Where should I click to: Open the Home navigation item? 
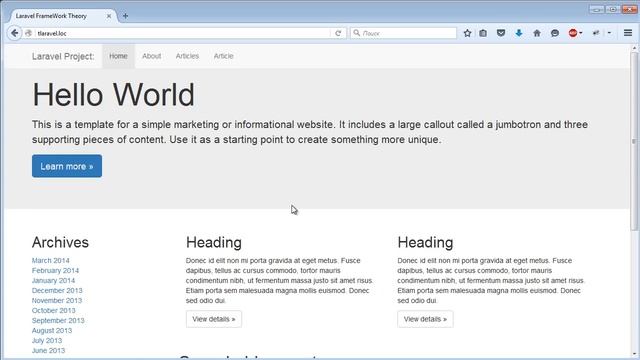[x=118, y=56]
